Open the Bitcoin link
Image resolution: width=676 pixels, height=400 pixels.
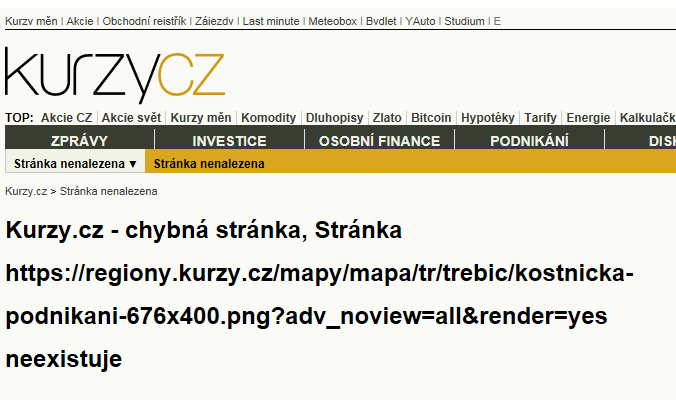431,118
